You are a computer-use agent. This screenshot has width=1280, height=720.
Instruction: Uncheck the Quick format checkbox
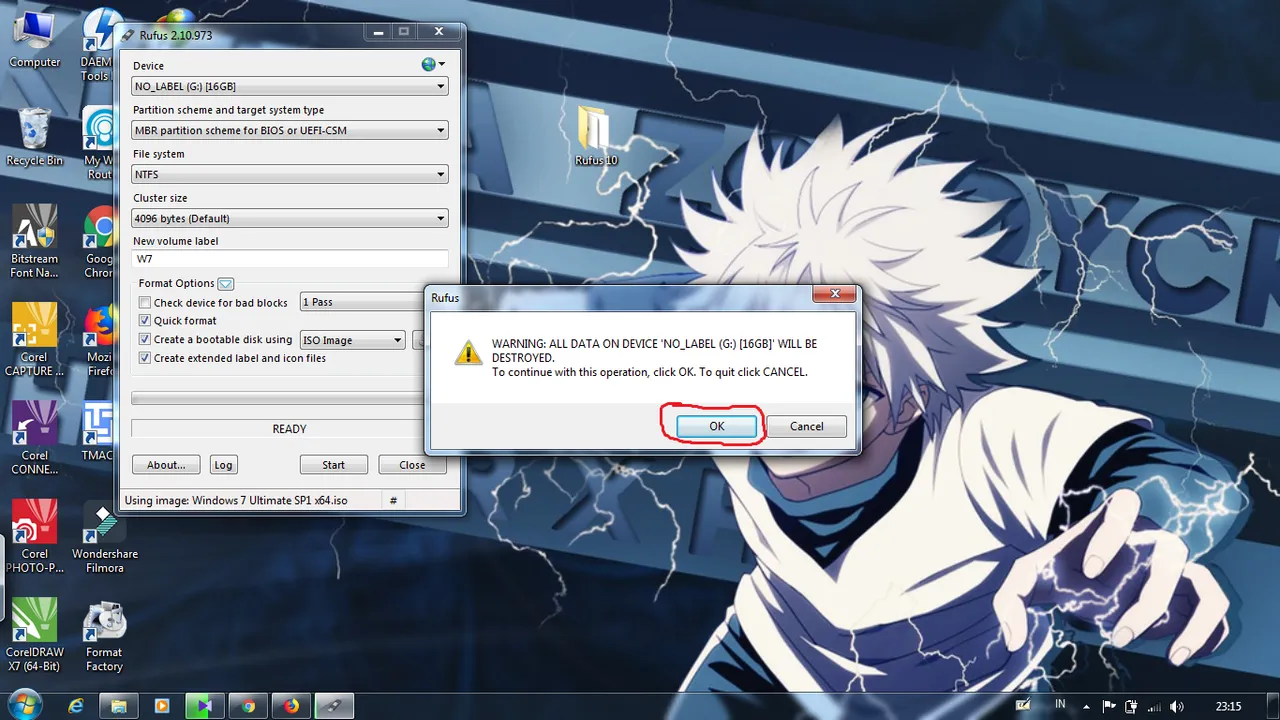click(145, 321)
